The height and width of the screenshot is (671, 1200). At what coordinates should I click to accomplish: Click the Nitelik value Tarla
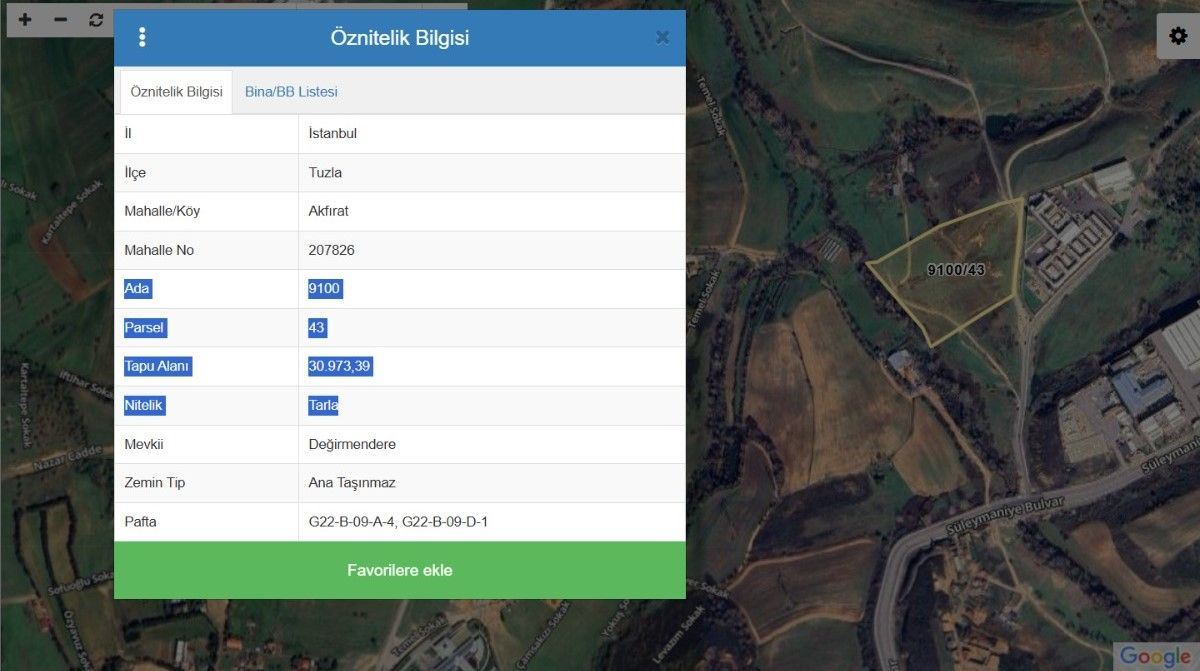coord(323,405)
